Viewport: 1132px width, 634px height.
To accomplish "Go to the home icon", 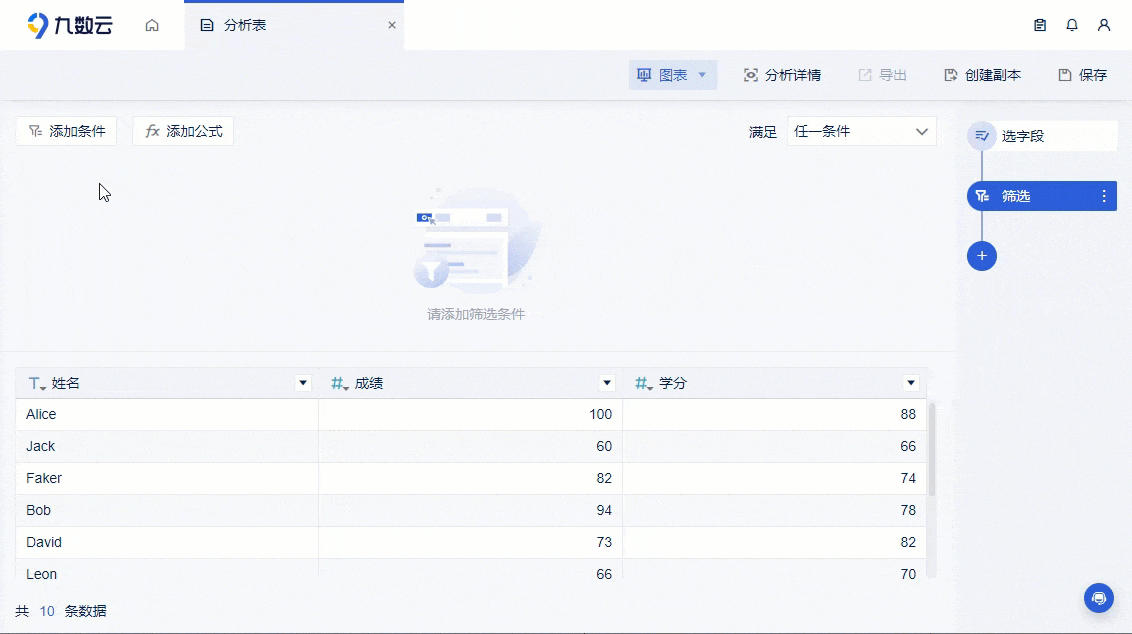I will pos(152,25).
